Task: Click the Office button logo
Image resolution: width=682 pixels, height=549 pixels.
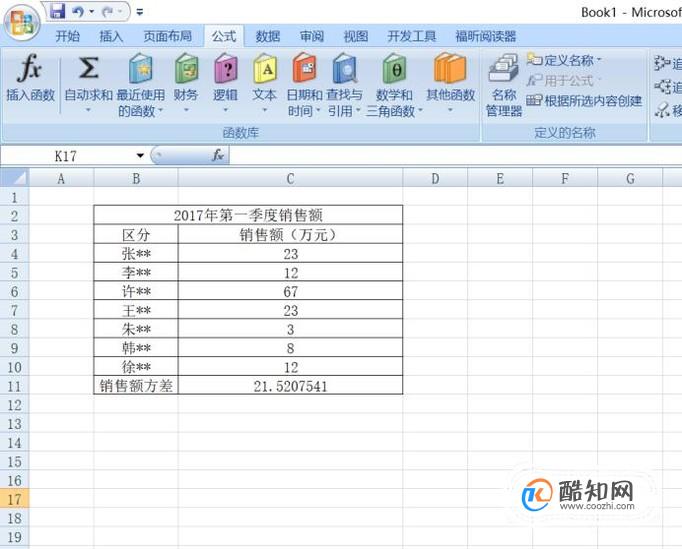Action: coord(22,23)
